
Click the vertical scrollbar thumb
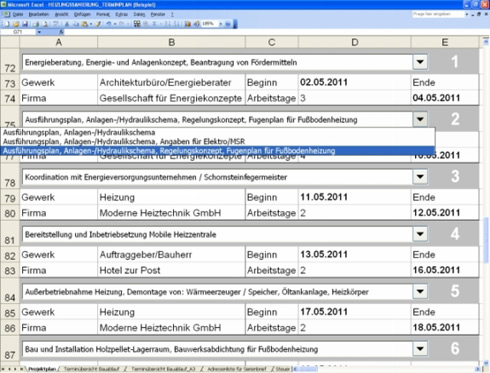point(486,239)
